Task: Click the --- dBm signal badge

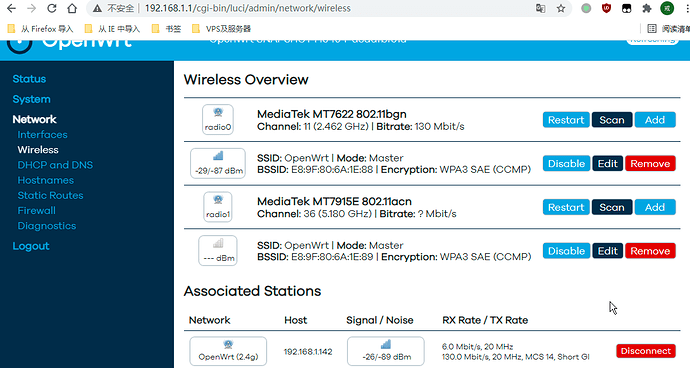Action: point(218,250)
